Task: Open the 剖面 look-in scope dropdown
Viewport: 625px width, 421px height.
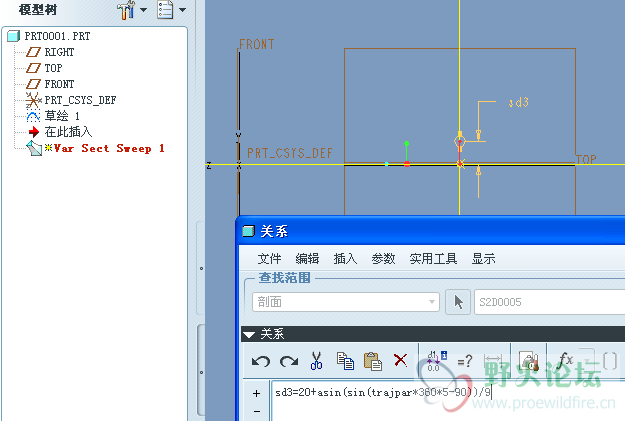Action: pos(346,302)
